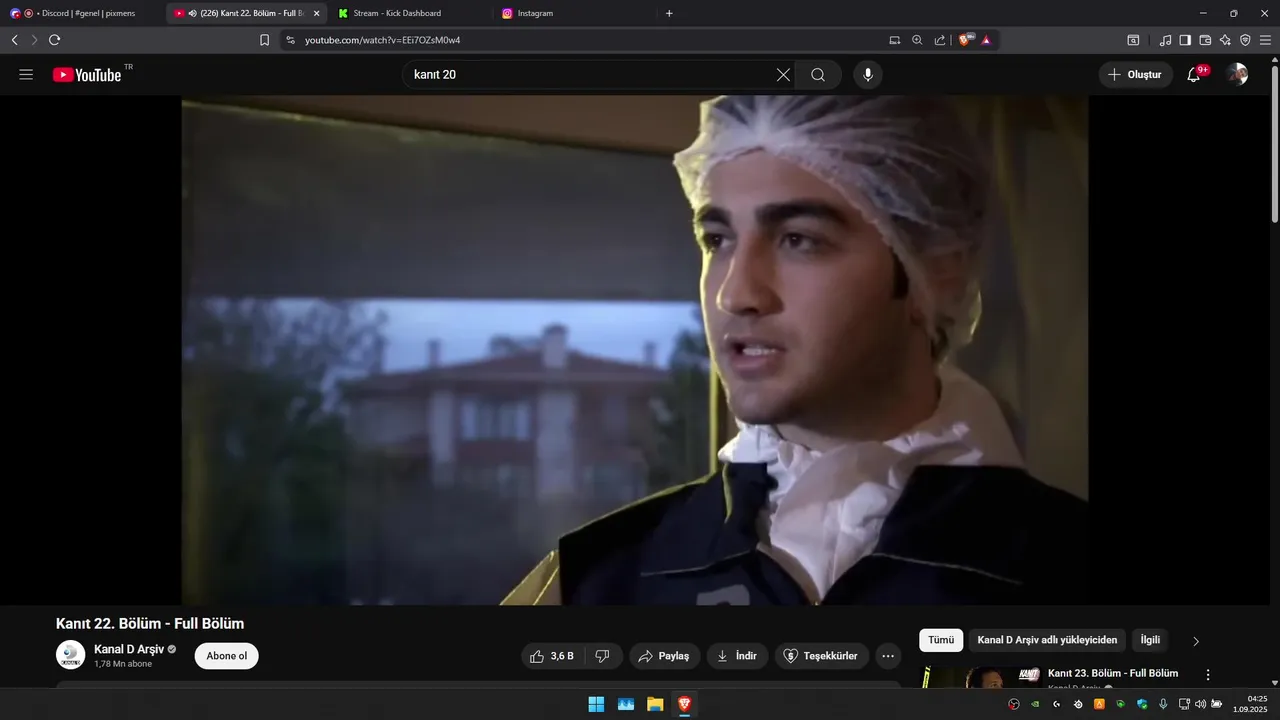Select Kanal D Arşiv adlı yükleyiciden chip
This screenshot has height=720, width=1280.
[1047, 640]
